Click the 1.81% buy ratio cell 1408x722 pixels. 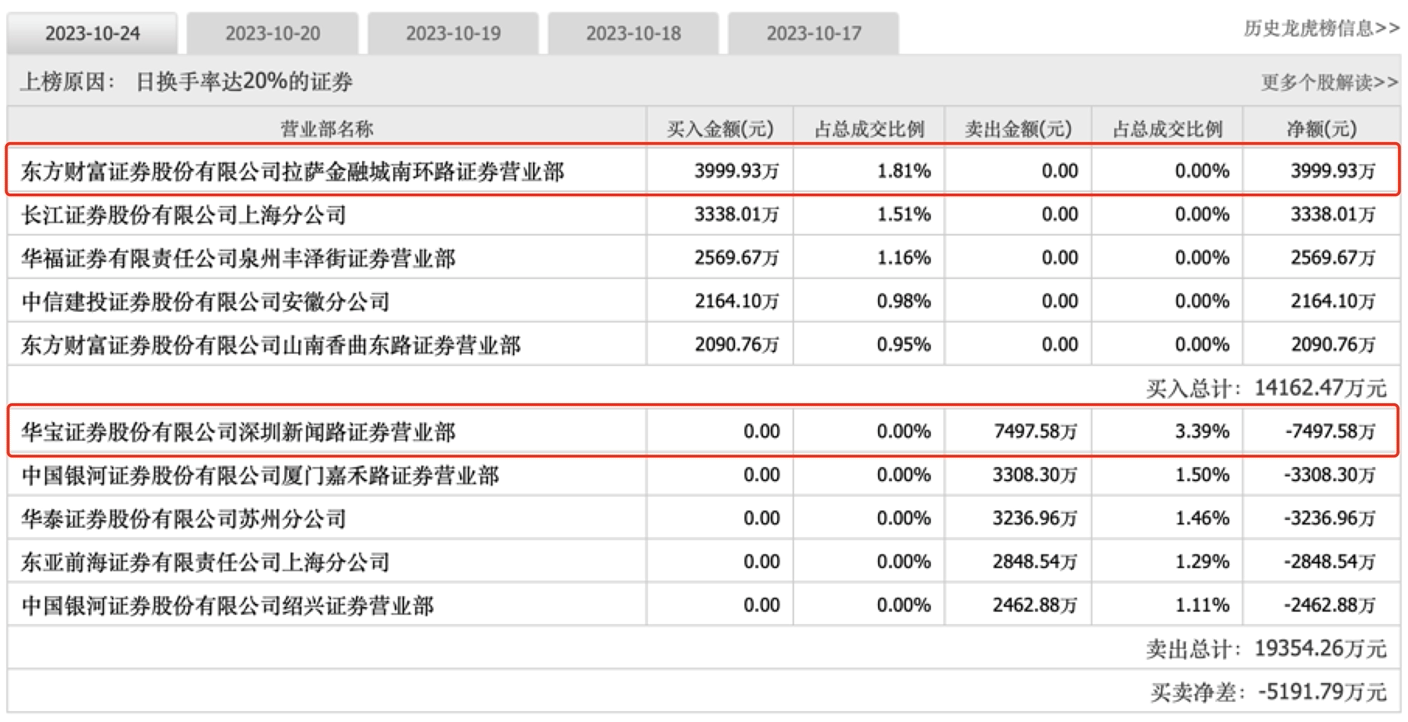pos(903,171)
